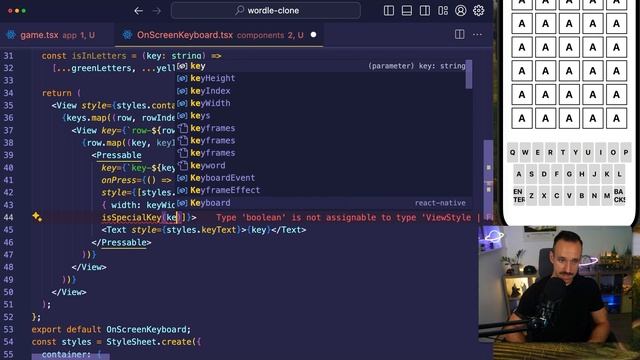
Task: Click the autocomplete list scrollbar
Action: tap(469, 75)
